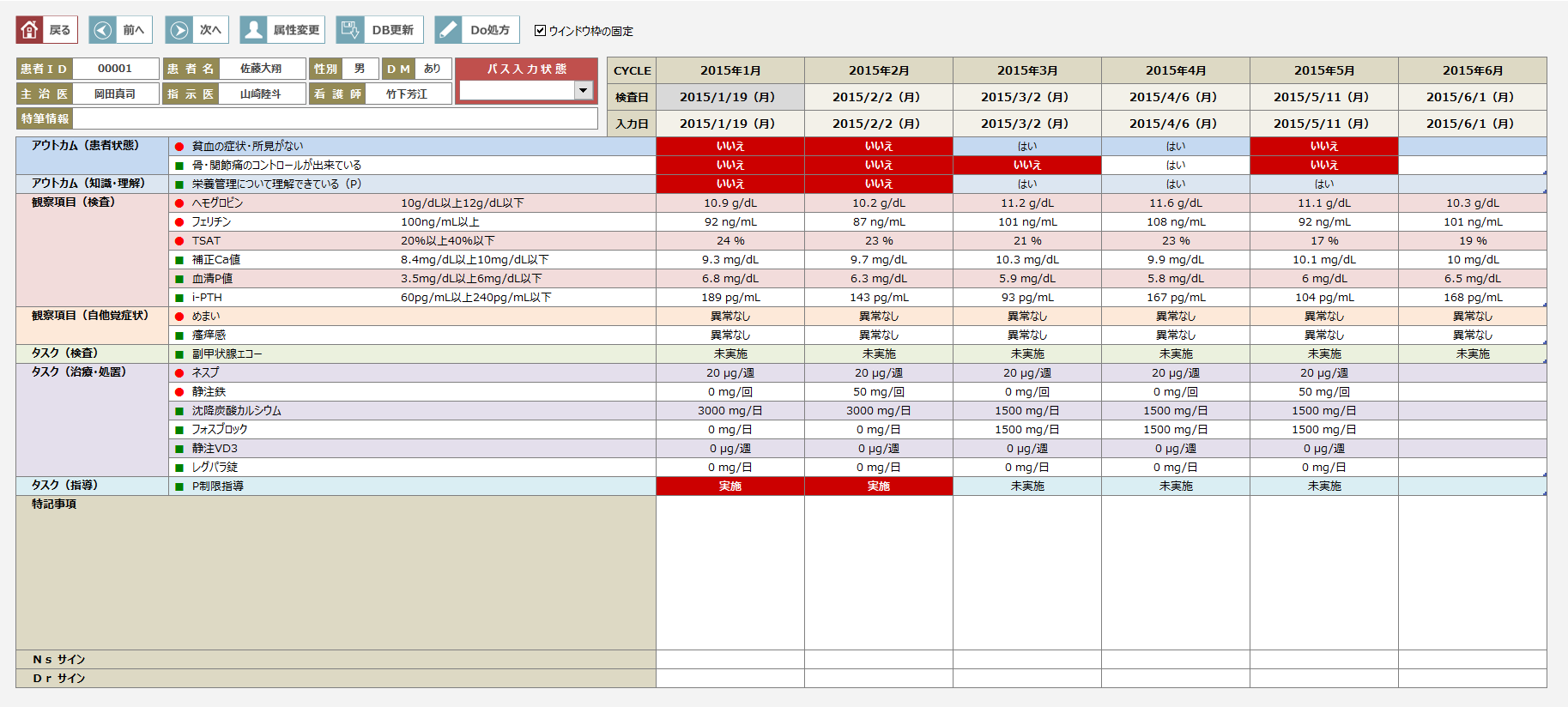Click the pencil icon for Do処方
Screen dimensions: 1568x707
pyautogui.click(x=448, y=30)
